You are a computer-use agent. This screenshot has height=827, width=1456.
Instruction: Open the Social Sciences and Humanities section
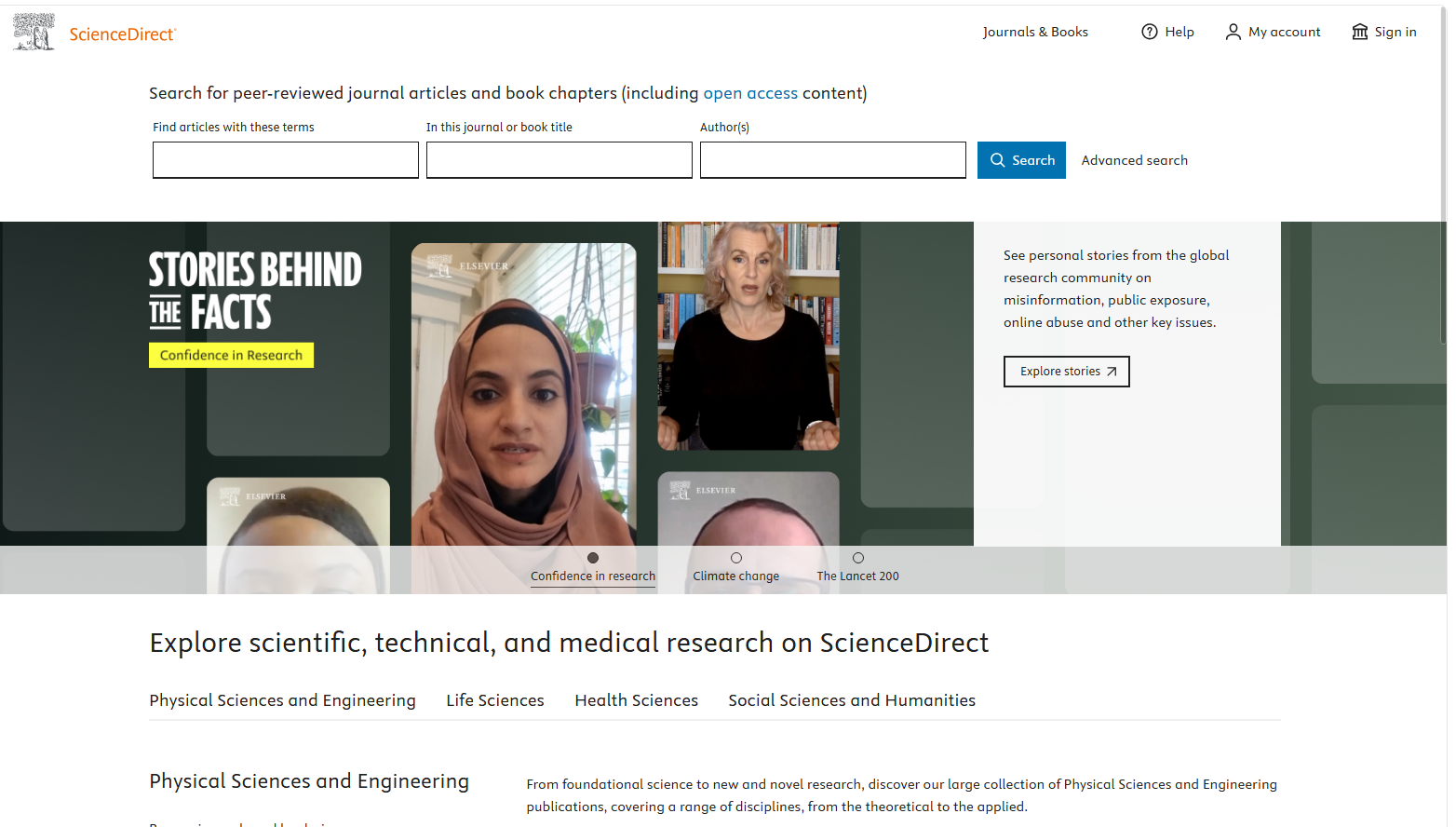point(851,699)
